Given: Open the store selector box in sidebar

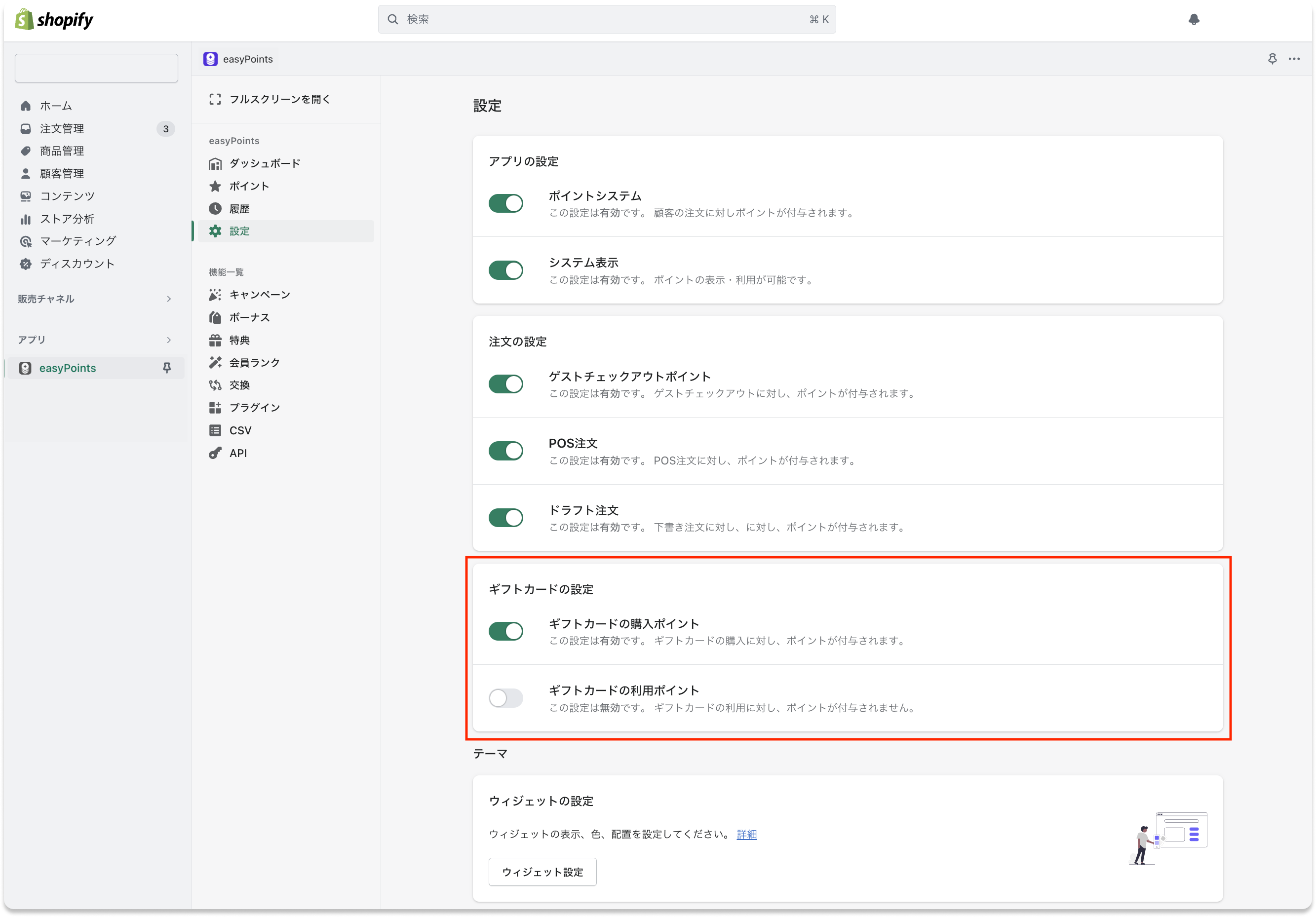Looking at the screenshot, I should (96, 68).
